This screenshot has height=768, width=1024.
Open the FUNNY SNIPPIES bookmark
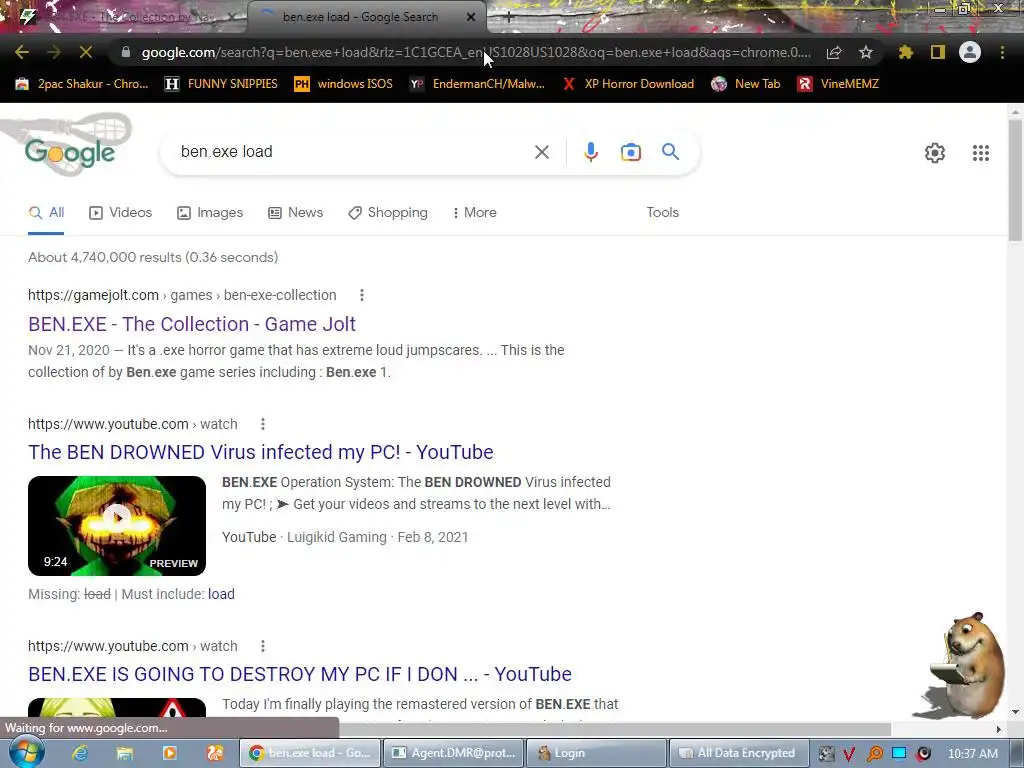[x=221, y=84]
